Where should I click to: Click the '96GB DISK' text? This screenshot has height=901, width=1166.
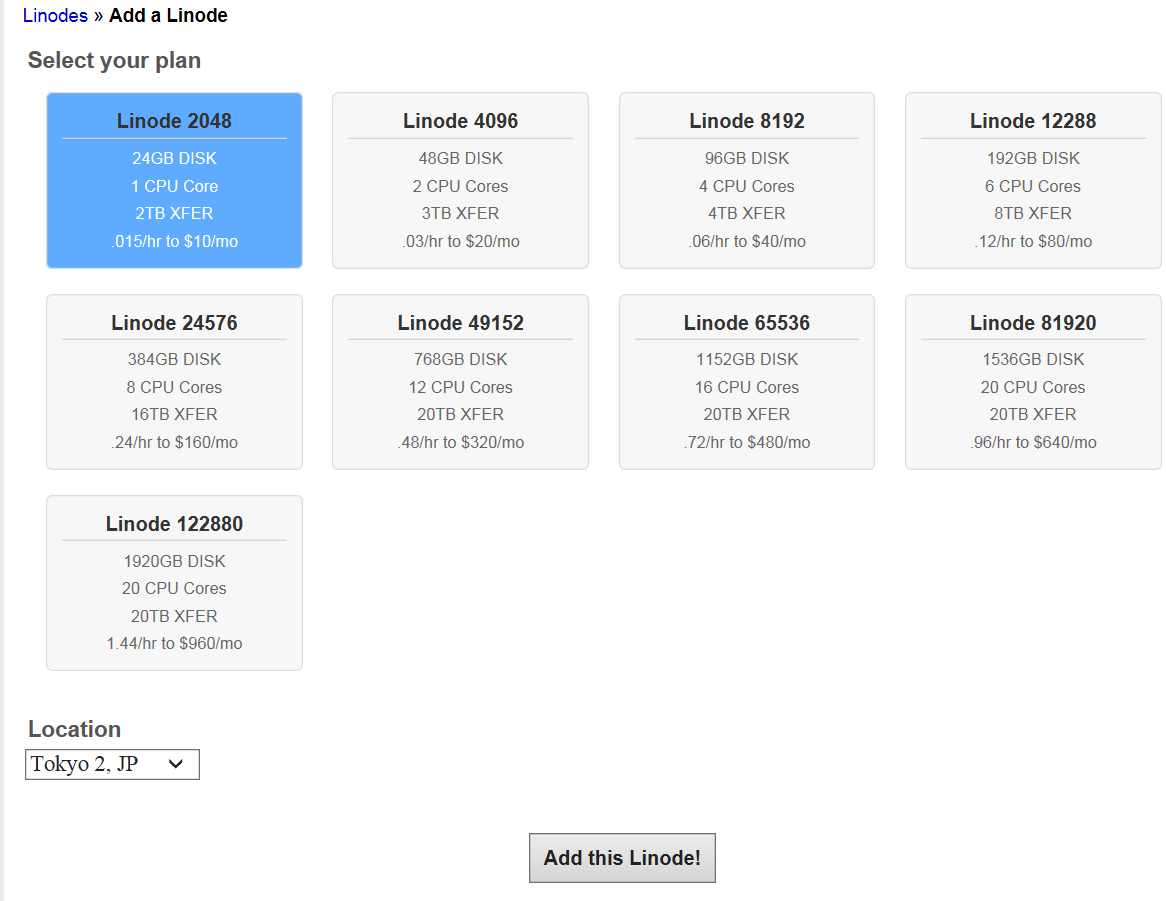[747, 158]
